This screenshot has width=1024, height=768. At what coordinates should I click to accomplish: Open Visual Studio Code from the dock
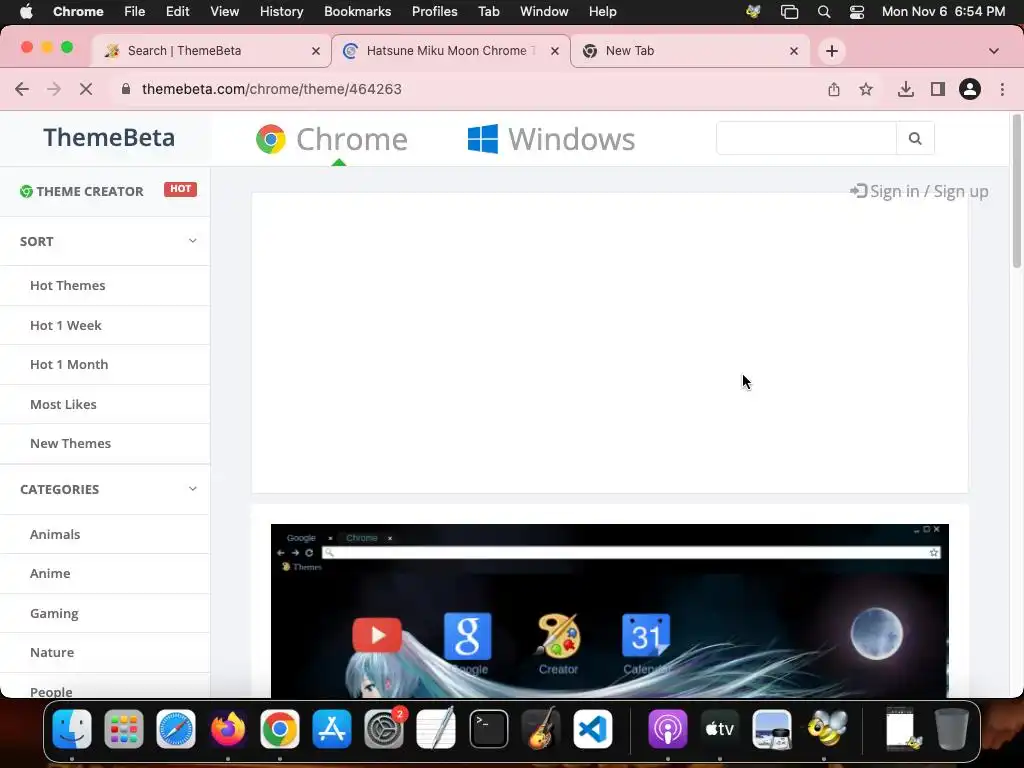coord(593,729)
